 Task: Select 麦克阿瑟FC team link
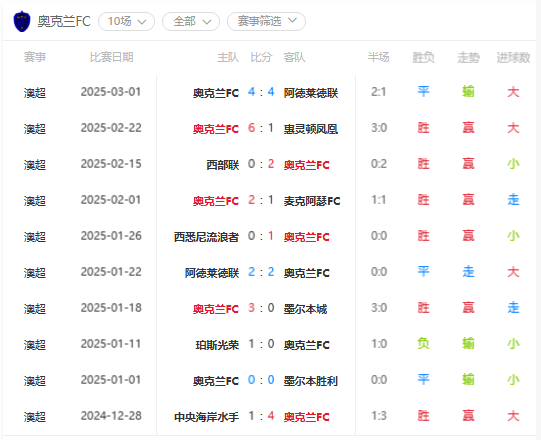312,201
